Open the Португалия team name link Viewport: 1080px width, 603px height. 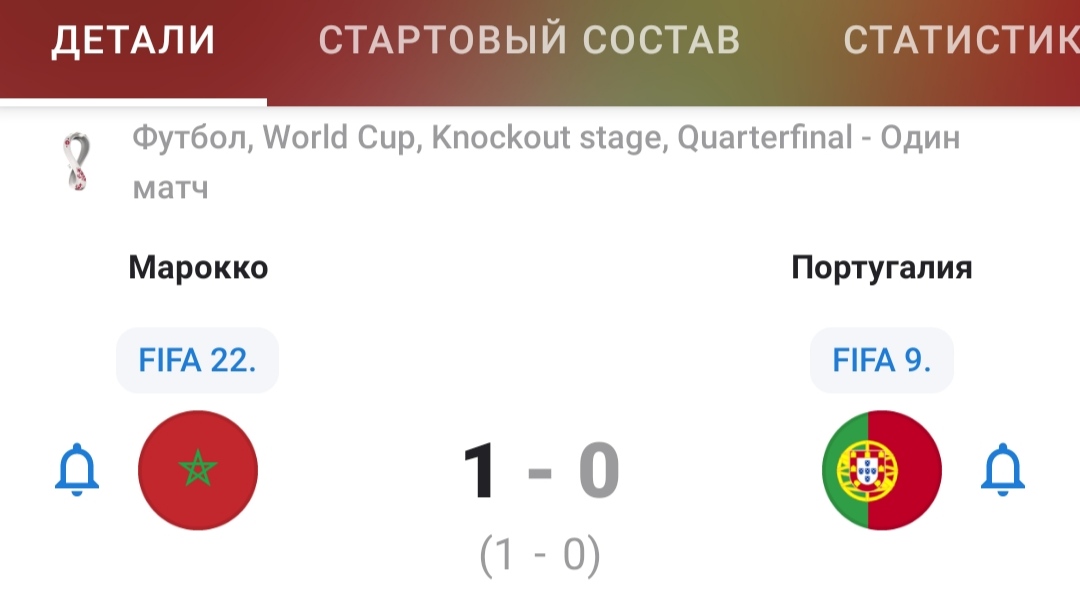(882, 269)
